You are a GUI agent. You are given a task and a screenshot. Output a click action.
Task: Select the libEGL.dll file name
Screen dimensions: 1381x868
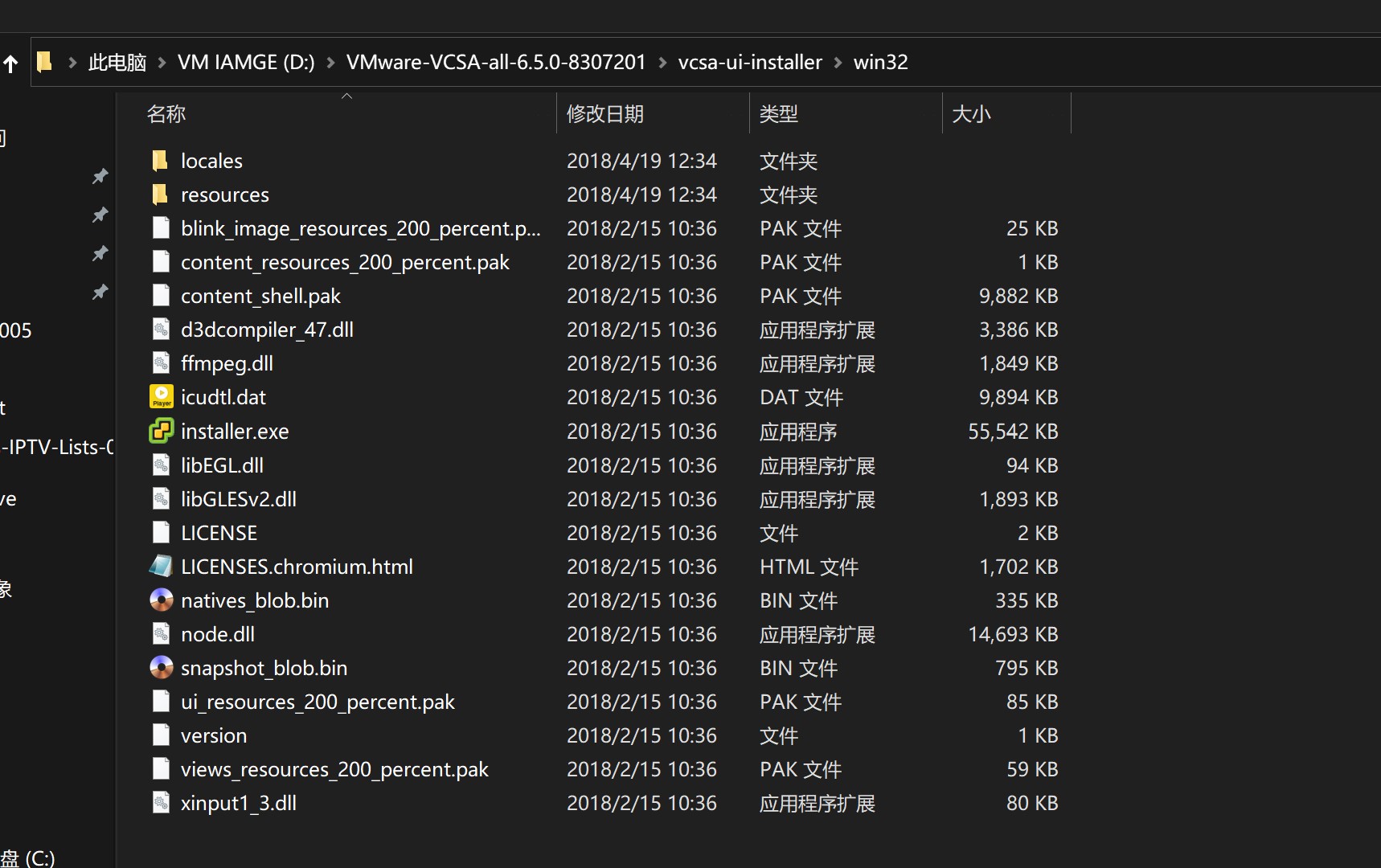click(x=222, y=465)
